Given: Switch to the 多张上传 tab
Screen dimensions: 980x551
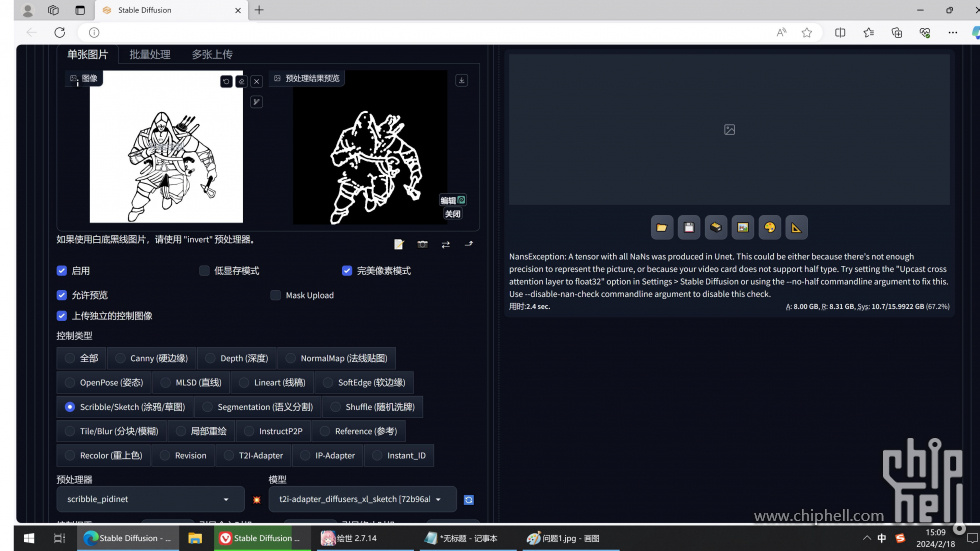Looking at the screenshot, I should 212,54.
